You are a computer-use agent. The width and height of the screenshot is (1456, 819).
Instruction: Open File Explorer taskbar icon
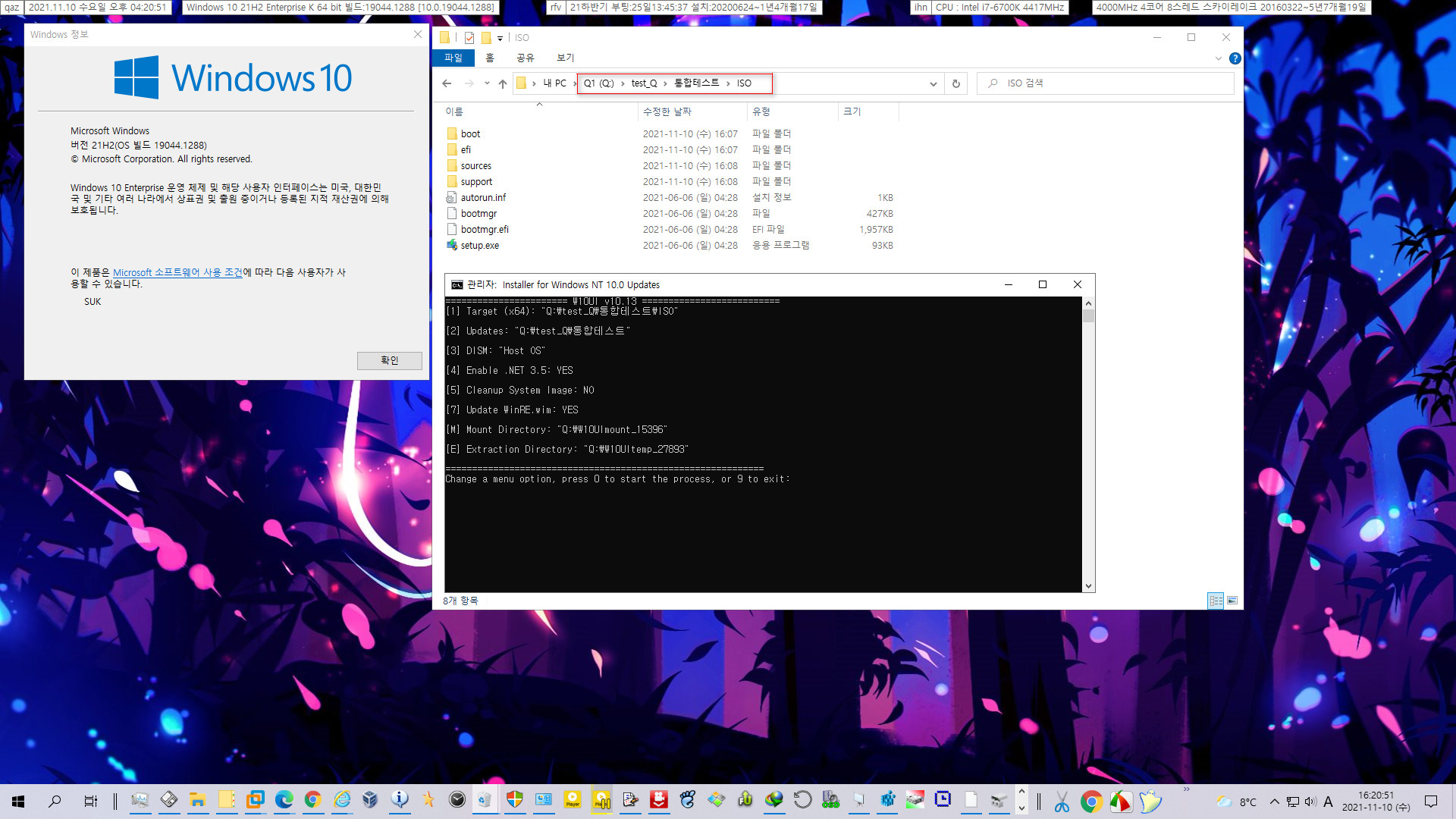point(197,800)
